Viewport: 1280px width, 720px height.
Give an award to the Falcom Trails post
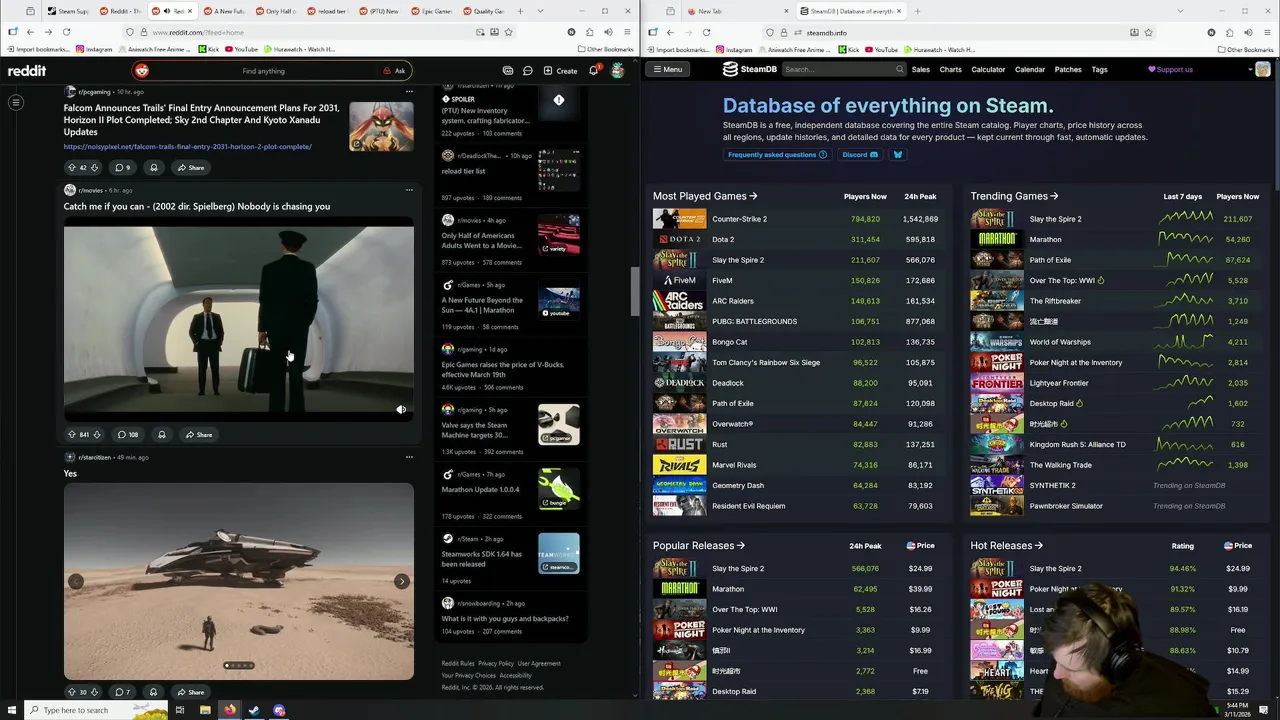point(153,167)
